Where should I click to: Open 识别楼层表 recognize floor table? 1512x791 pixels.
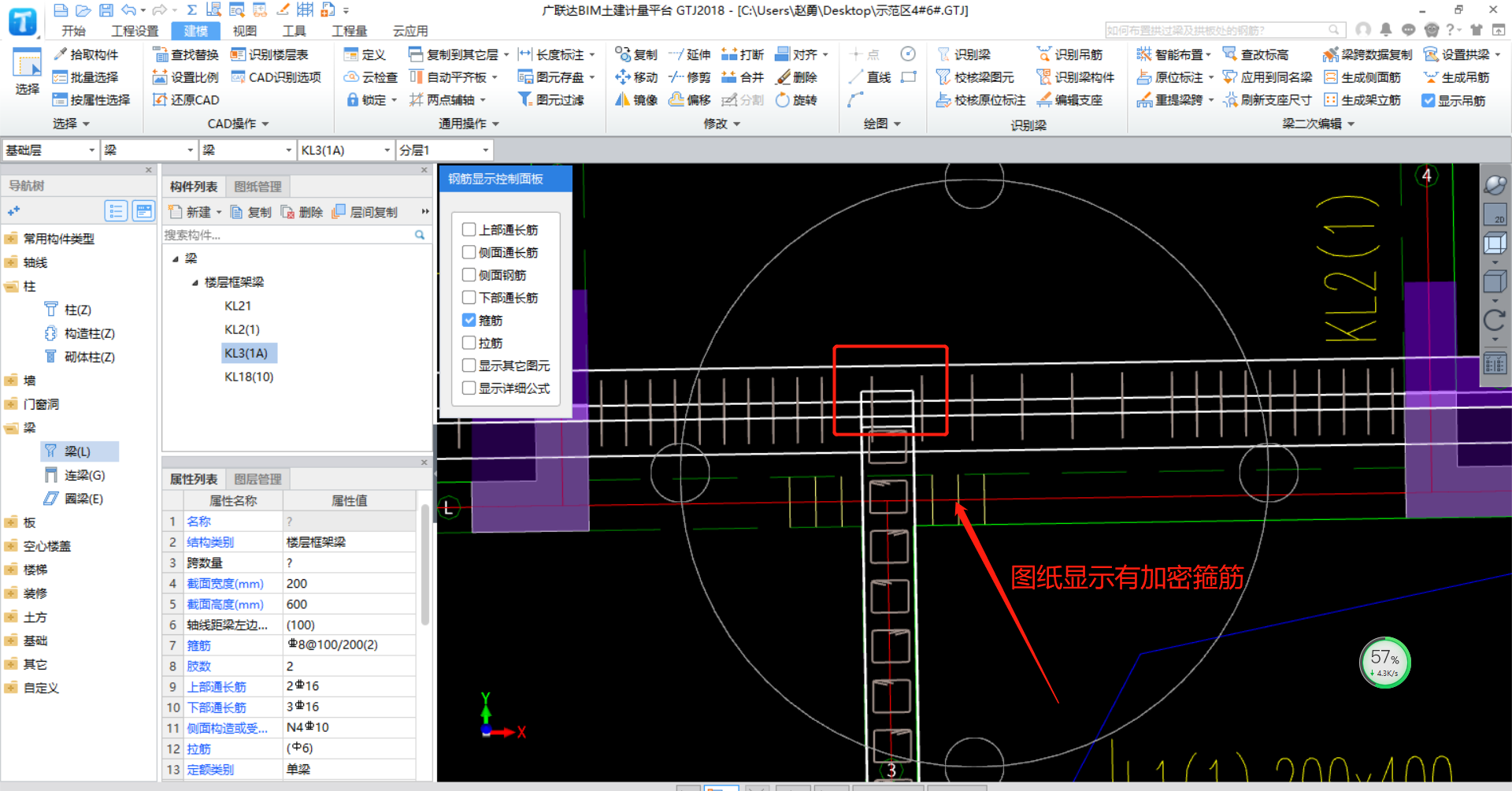pyautogui.click(x=269, y=54)
